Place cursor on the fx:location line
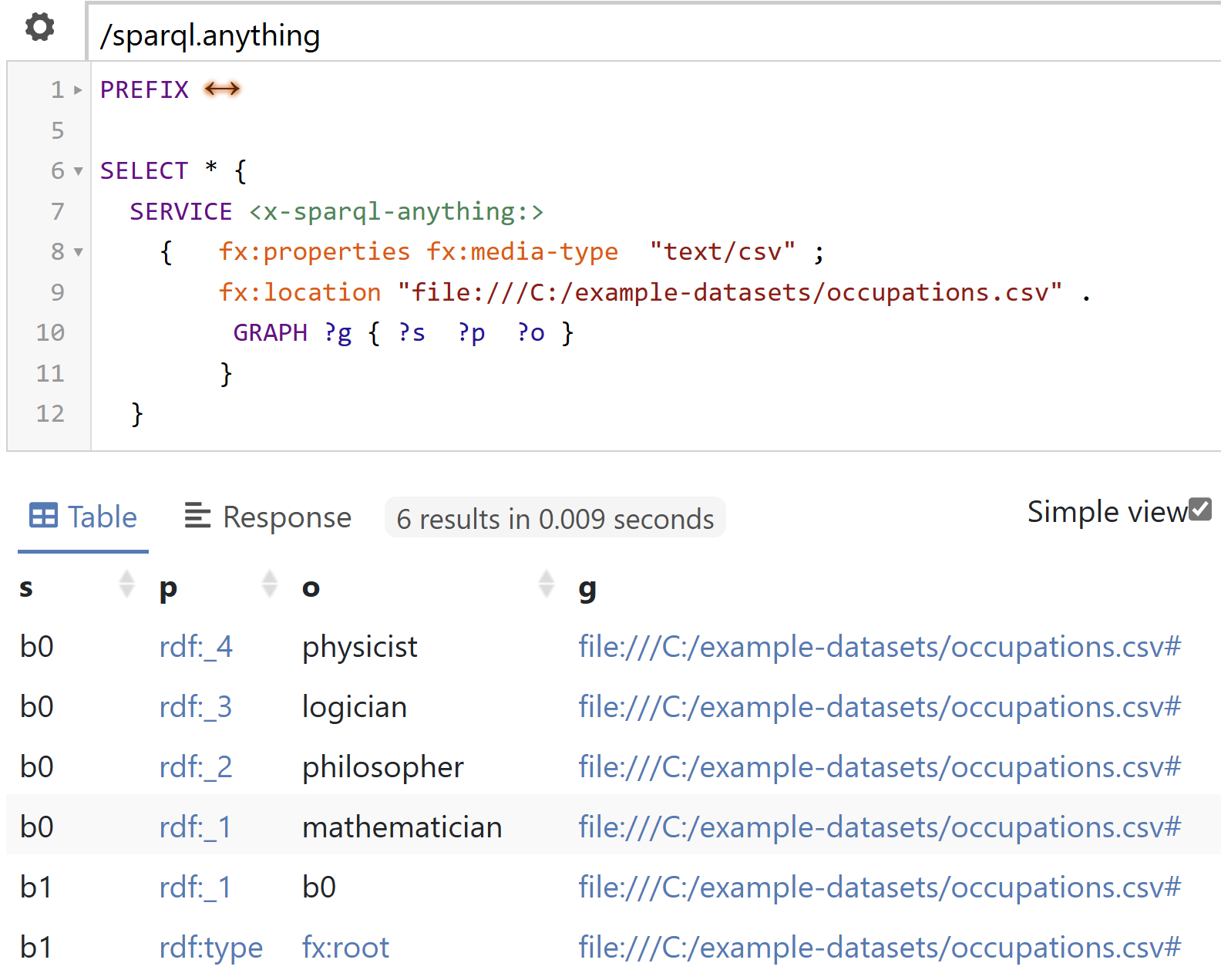 pyautogui.click(x=655, y=292)
